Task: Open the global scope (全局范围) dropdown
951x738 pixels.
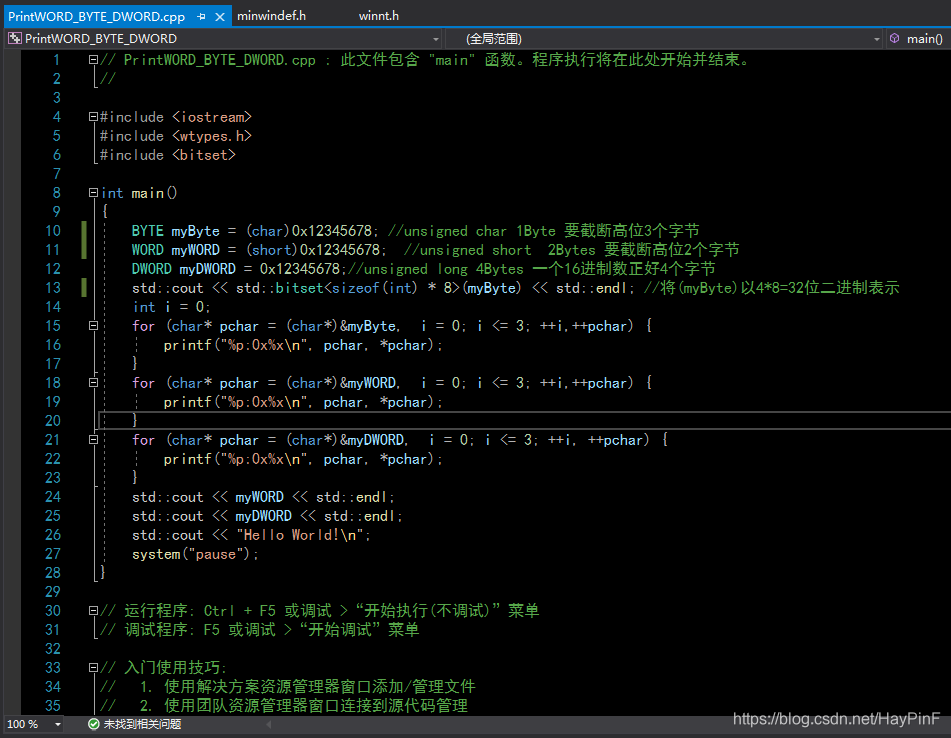Action: (x=876, y=39)
